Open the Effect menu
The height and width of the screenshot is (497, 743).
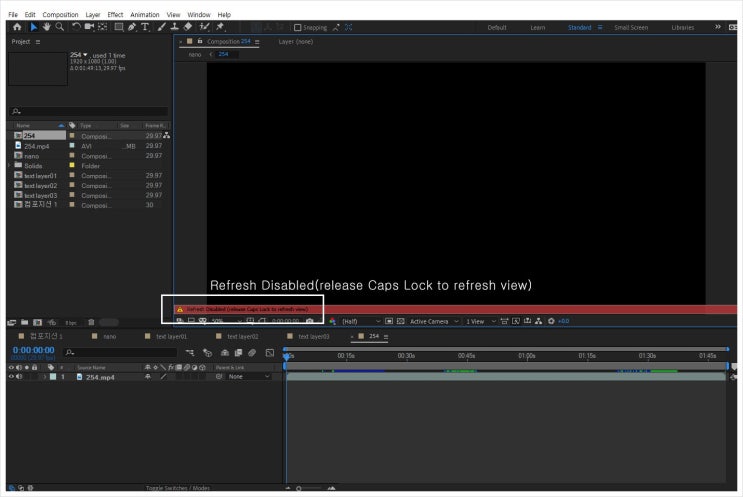tap(115, 15)
